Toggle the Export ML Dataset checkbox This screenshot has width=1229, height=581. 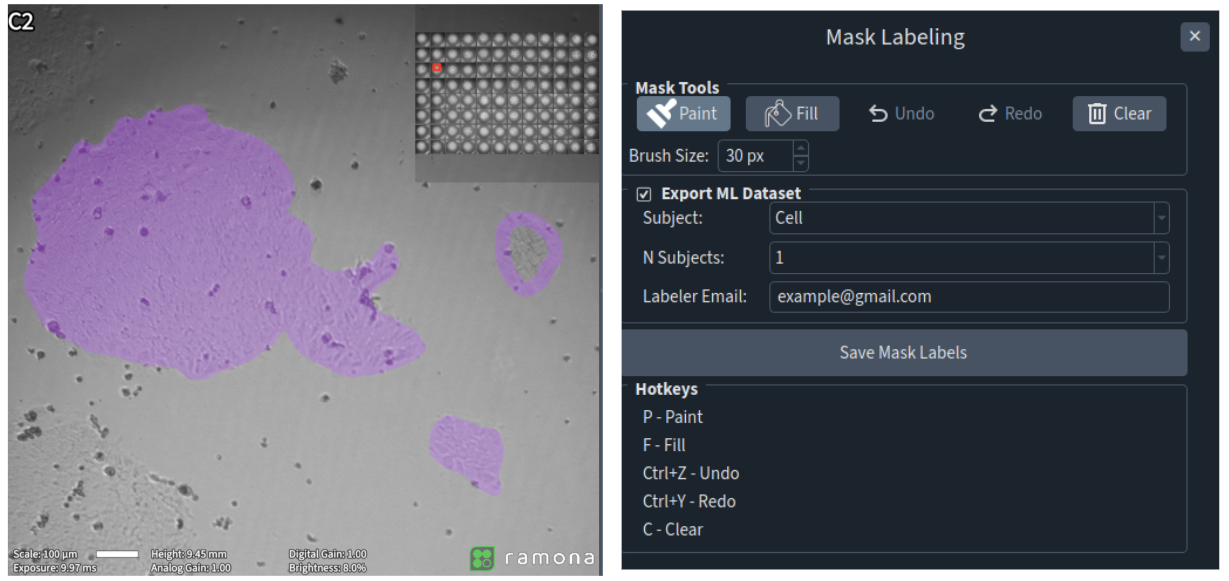[644, 194]
